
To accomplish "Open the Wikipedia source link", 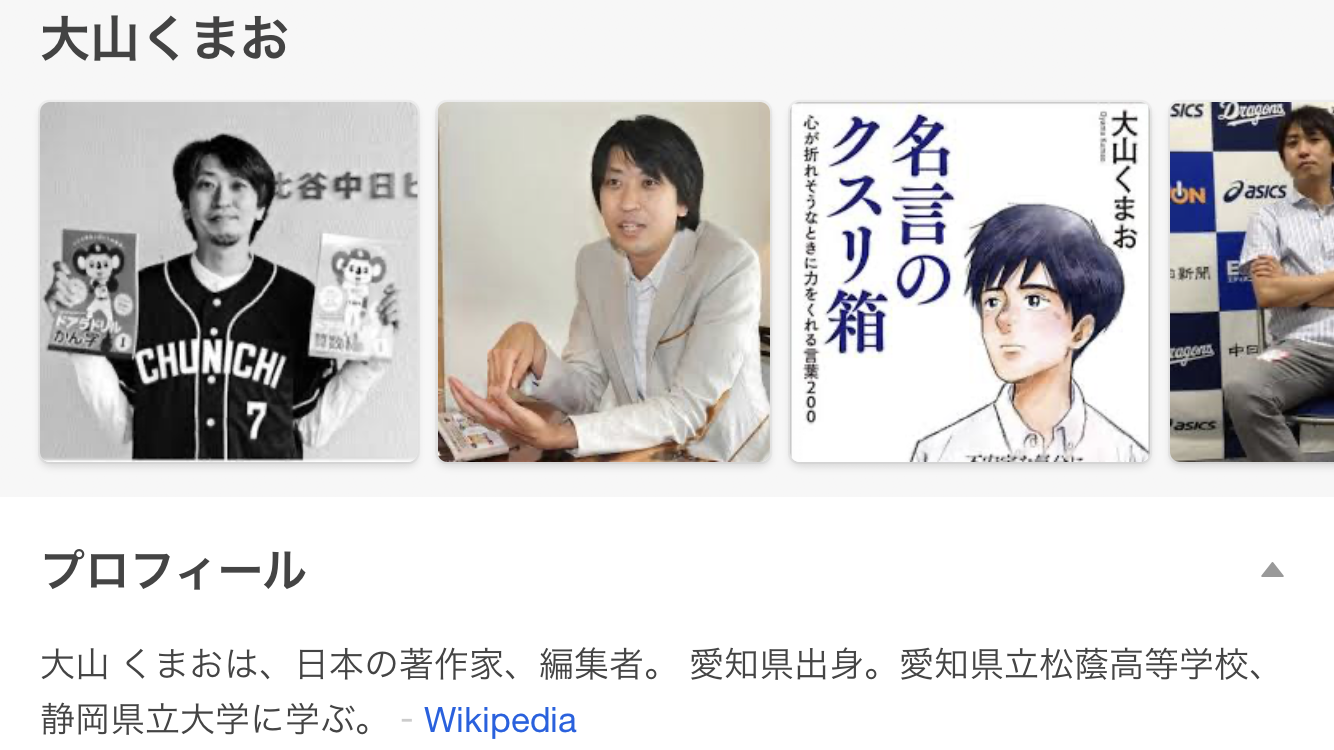I will [500, 720].
